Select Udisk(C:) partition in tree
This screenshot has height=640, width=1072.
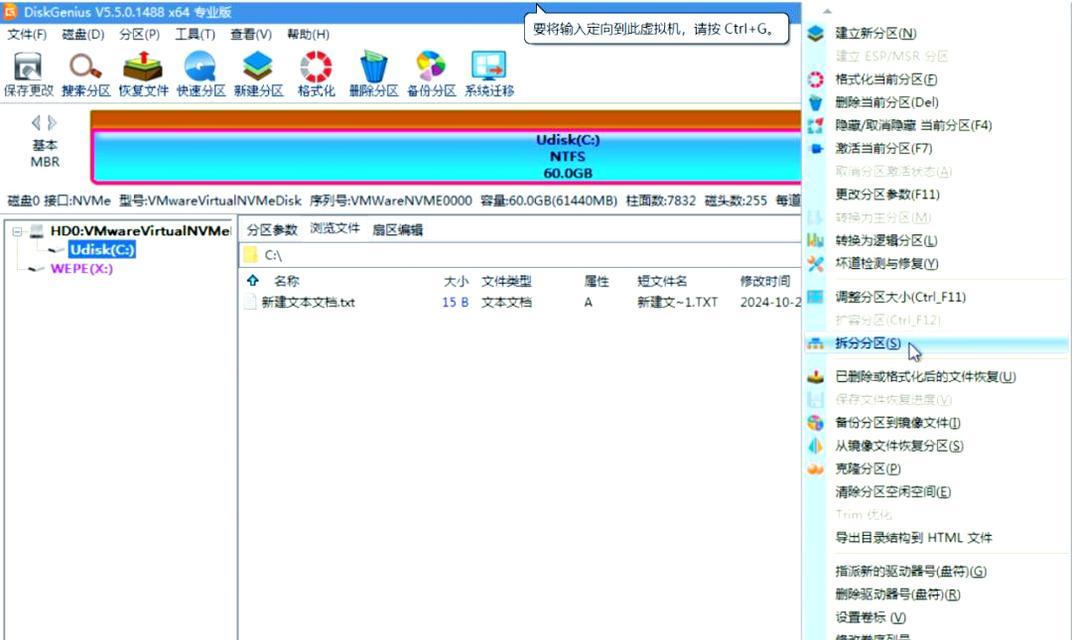102,250
